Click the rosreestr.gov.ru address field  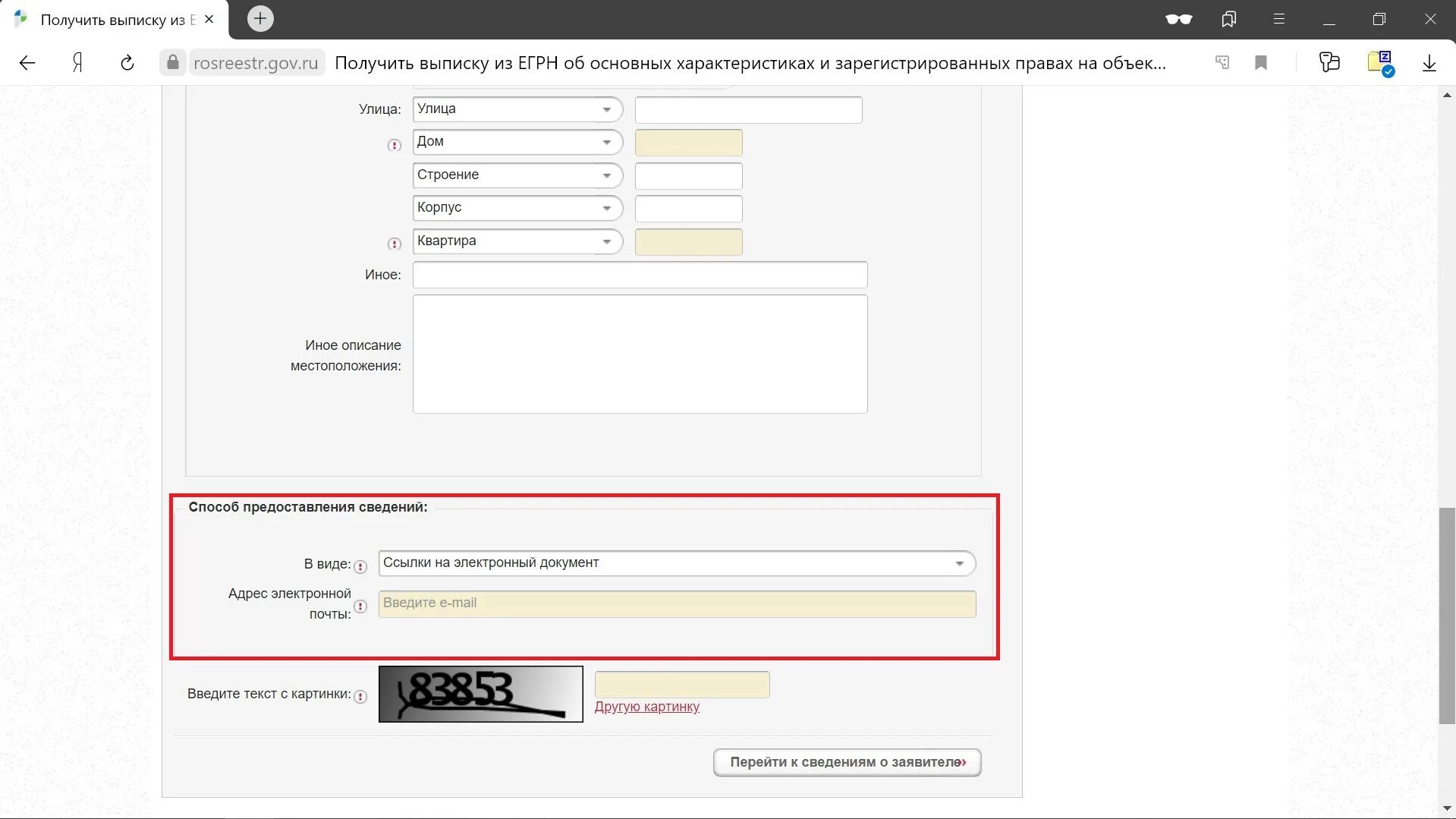(256, 63)
